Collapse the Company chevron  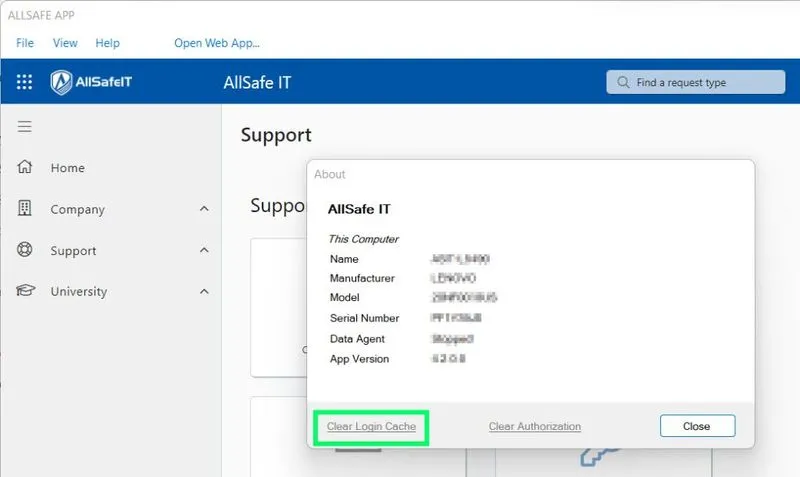click(x=204, y=209)
